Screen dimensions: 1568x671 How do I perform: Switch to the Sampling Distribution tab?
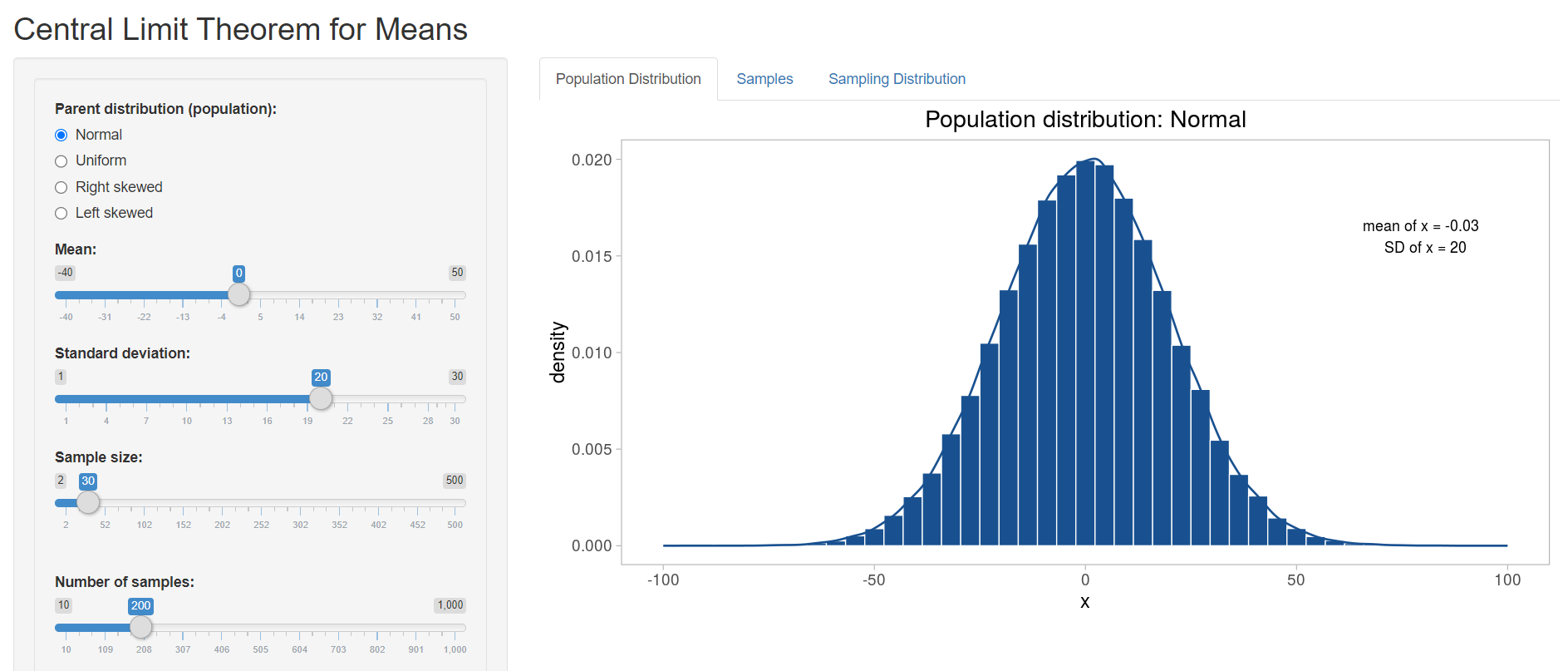pos(897,79)
